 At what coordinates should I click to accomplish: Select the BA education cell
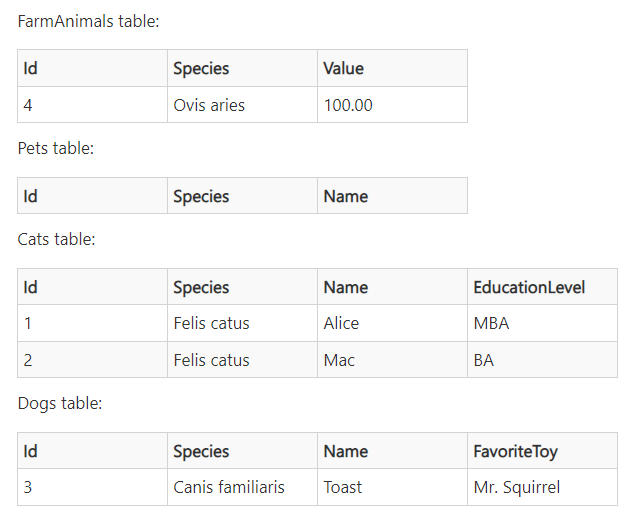point(542,360)
